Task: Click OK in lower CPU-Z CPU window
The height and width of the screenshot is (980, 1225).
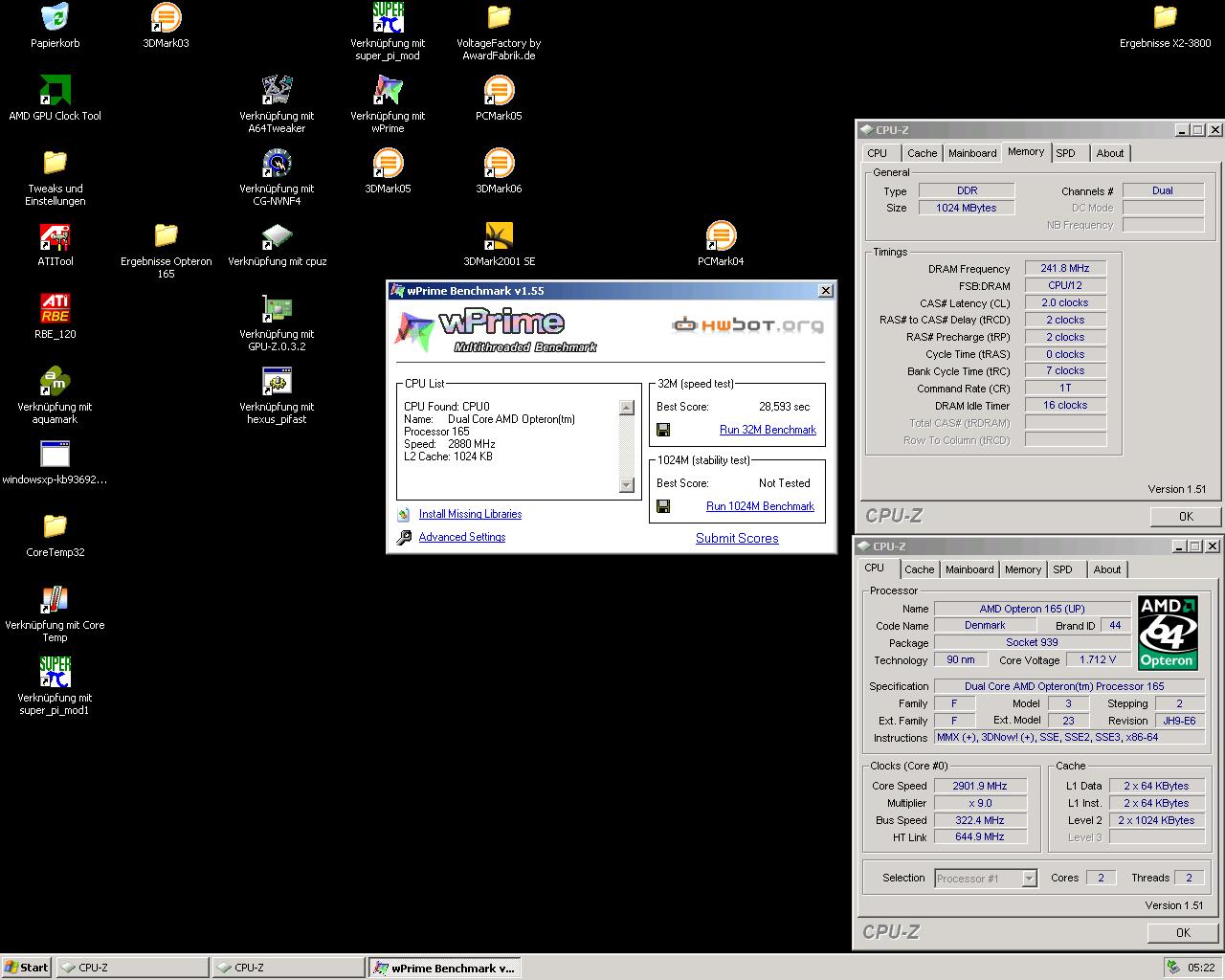Action: [1183, 932]
